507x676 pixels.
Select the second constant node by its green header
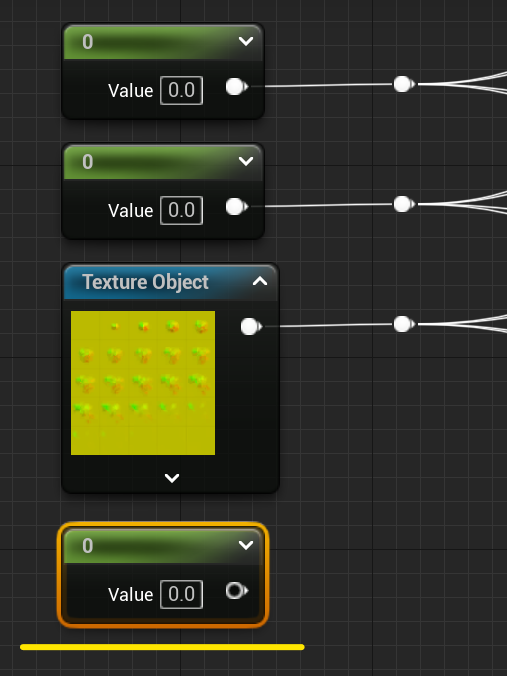point(163,162)
